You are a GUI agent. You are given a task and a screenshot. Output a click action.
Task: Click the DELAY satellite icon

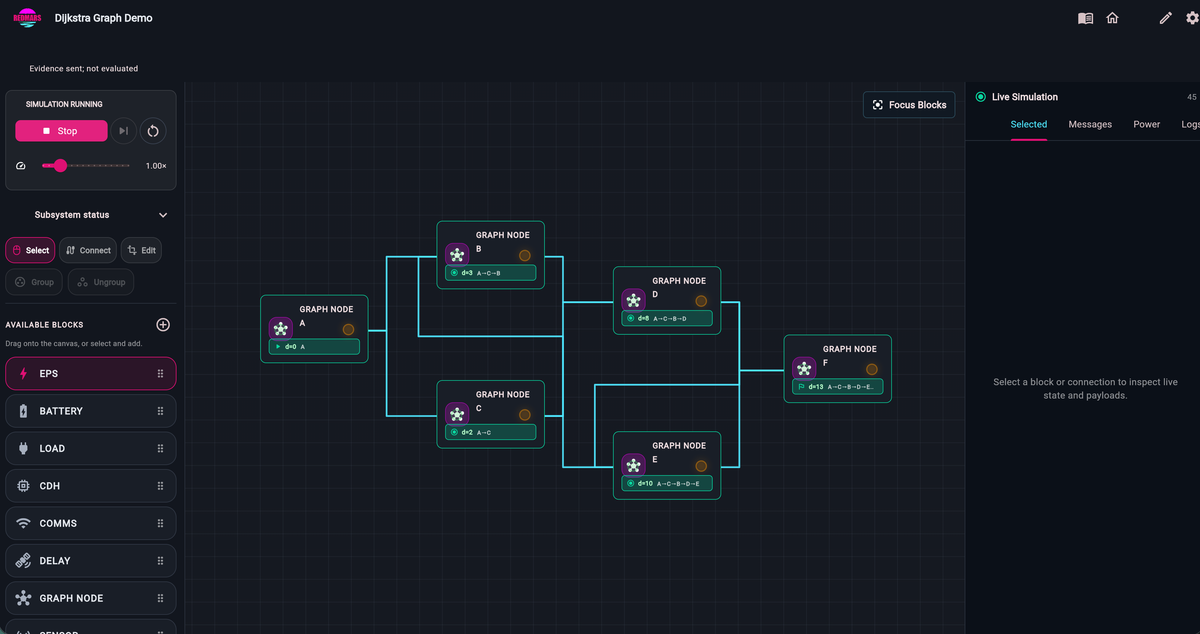[23, 561]
